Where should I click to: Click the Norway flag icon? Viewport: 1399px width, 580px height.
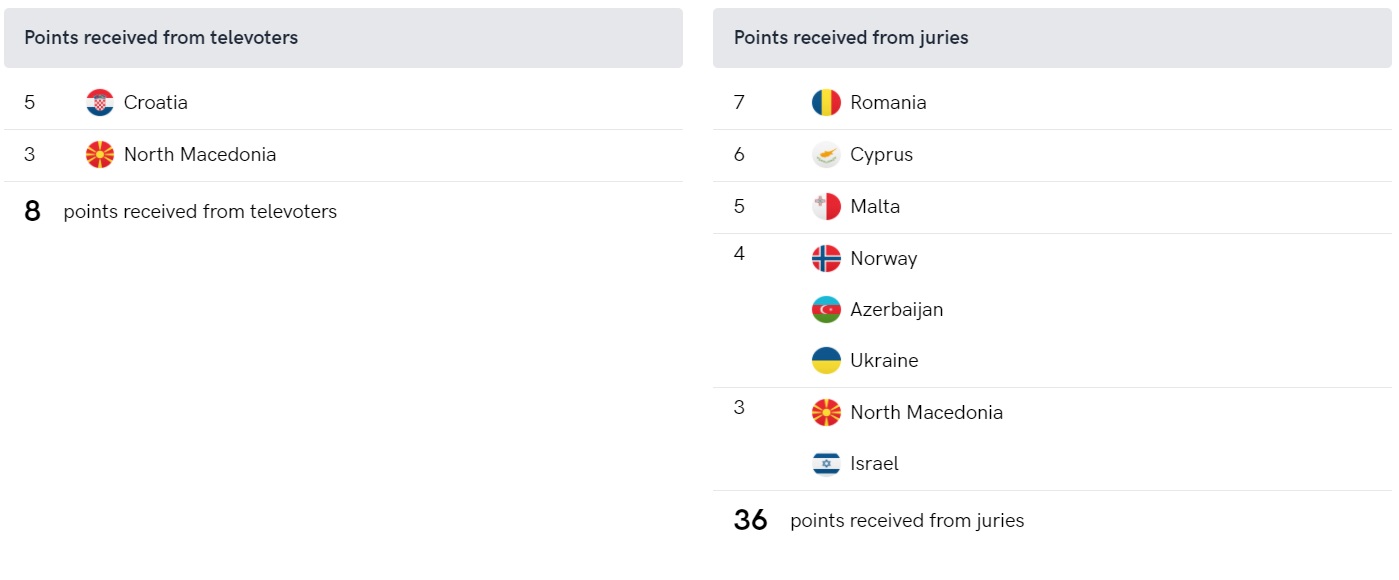tap(826, 258)
